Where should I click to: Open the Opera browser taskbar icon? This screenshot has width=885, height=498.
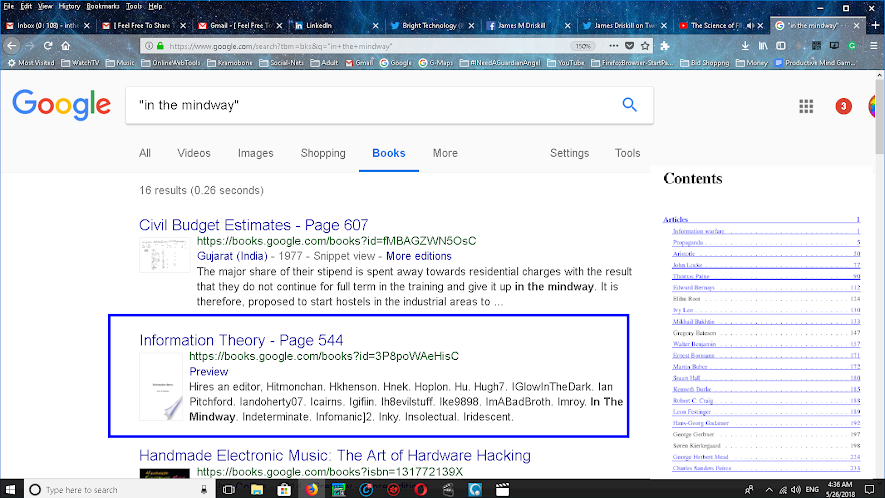[420, 490]
